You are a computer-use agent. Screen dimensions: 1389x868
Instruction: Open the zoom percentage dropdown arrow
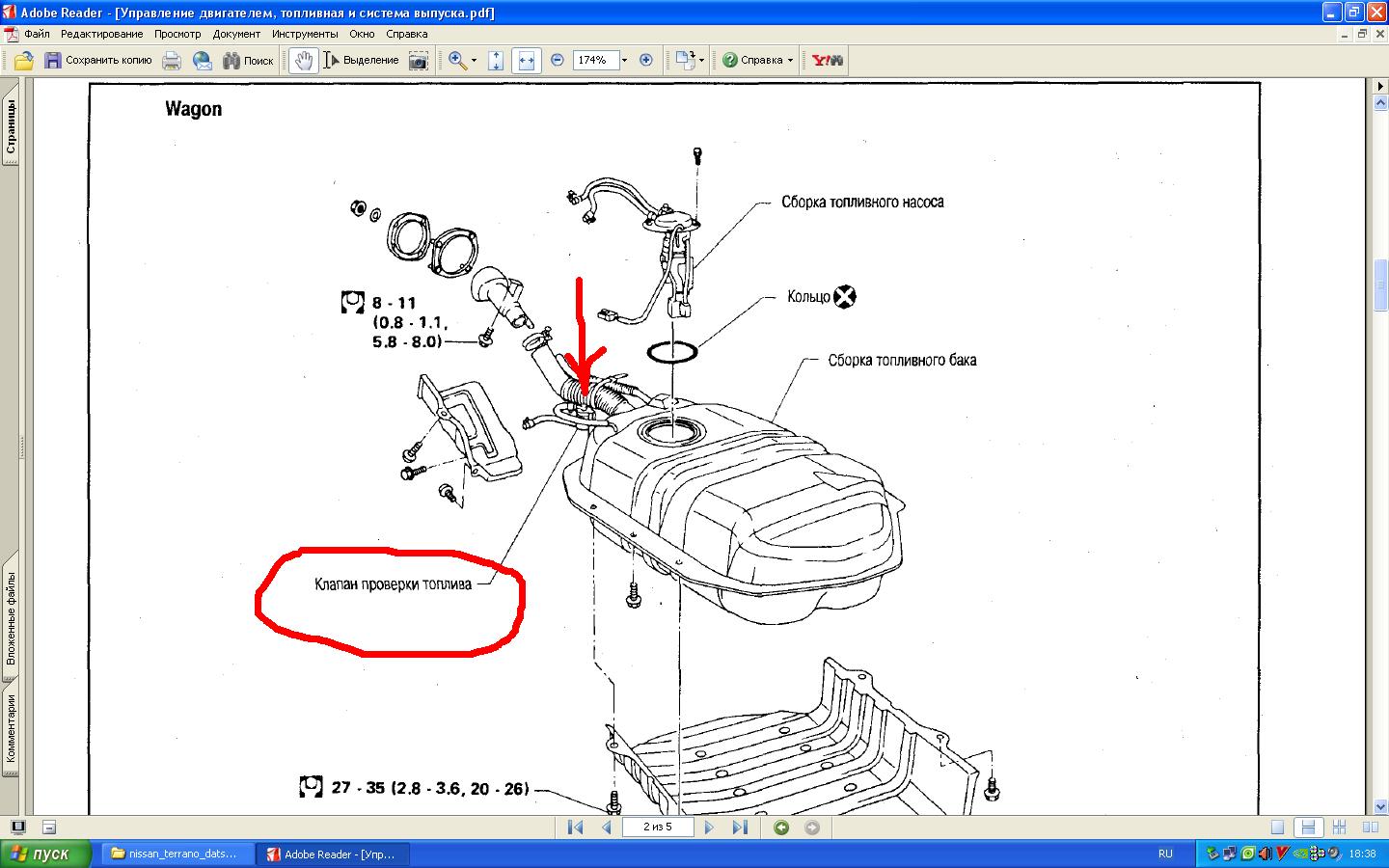click(x=624, y=61)
